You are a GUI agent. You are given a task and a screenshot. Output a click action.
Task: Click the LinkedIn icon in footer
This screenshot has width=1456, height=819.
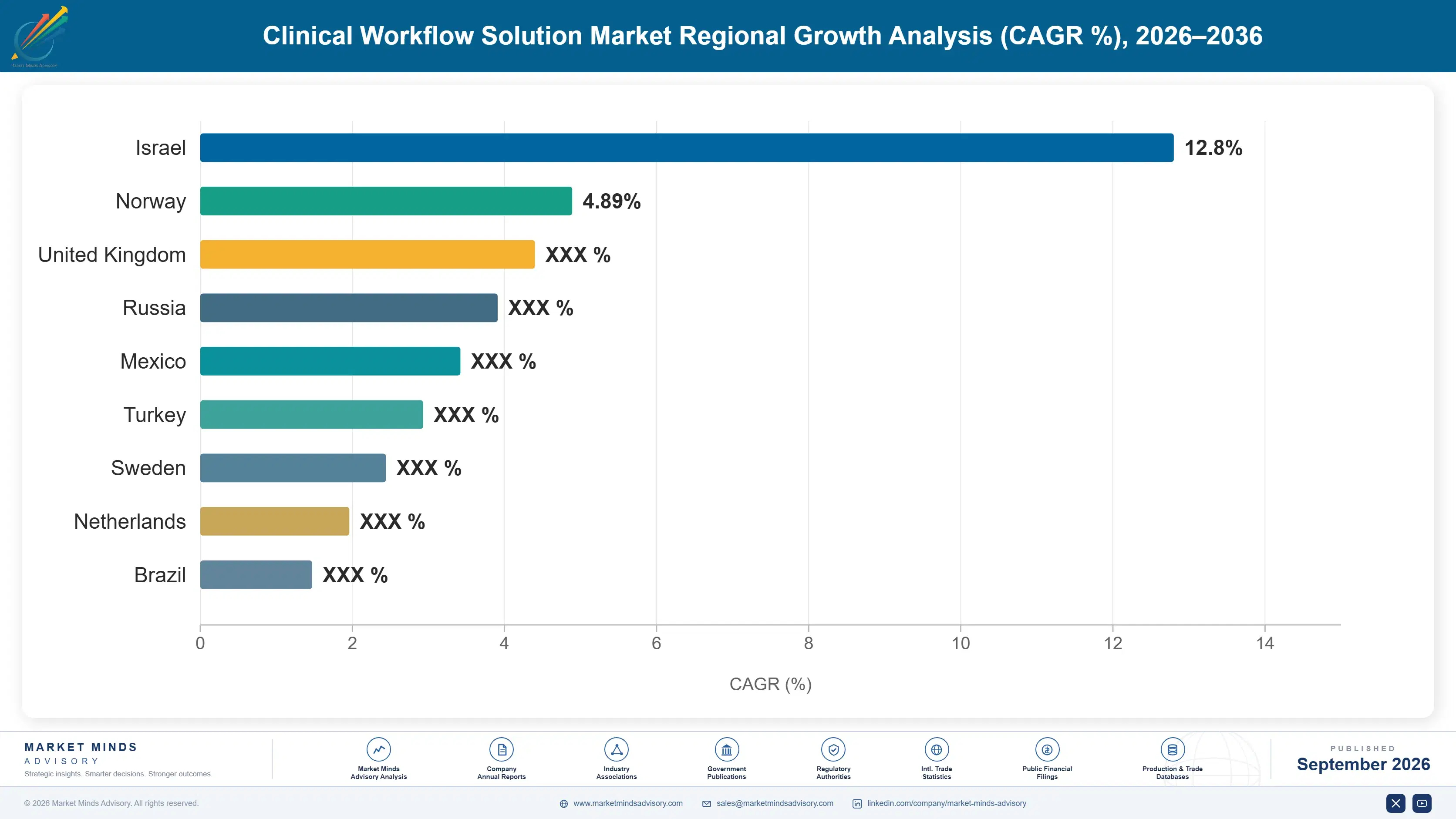pyautogui.click(x=857, y=804)
